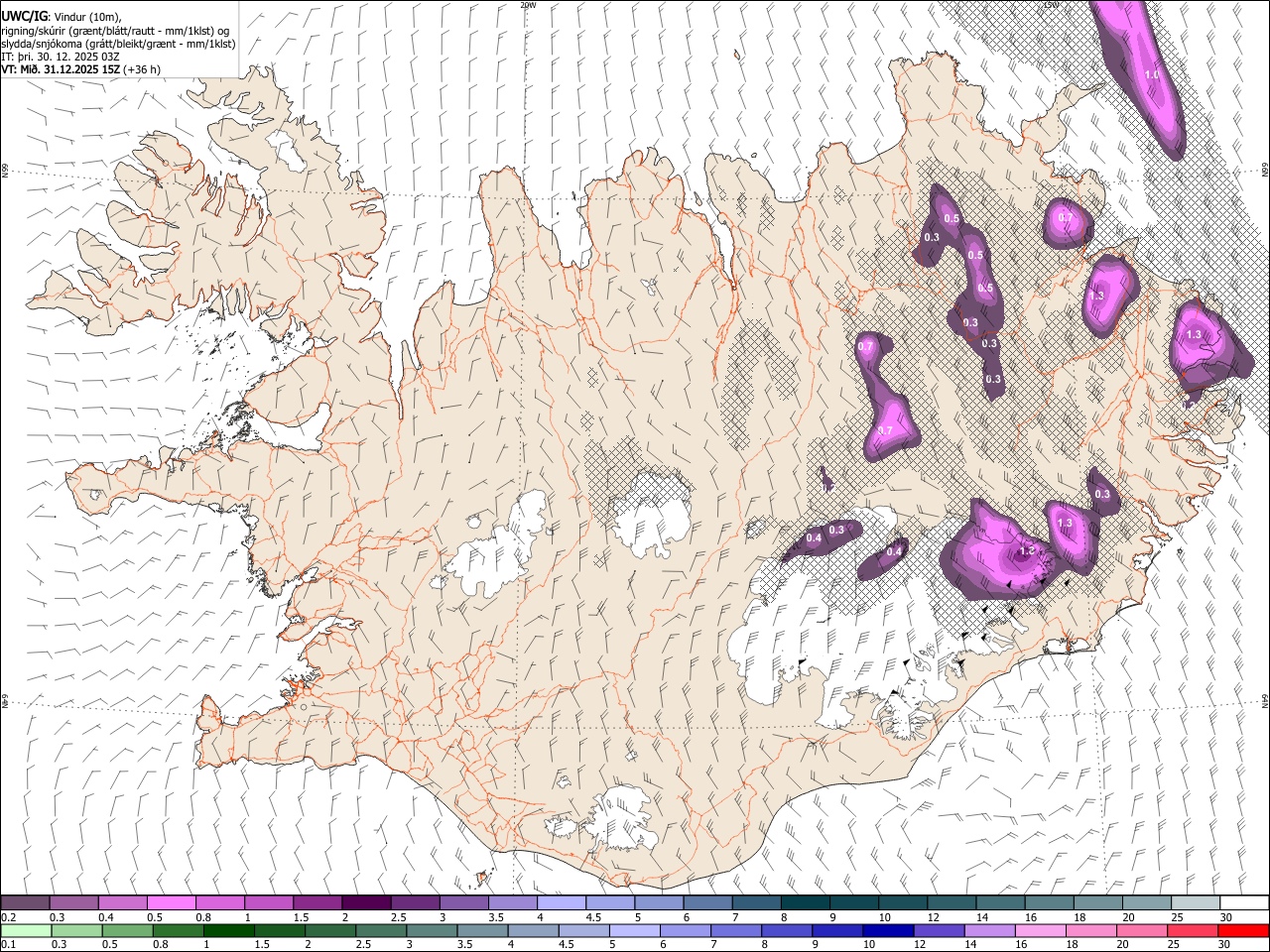
Task: Pick the 7–8 periwinkle blue rain legend swatch
Action: coord(736,930)
